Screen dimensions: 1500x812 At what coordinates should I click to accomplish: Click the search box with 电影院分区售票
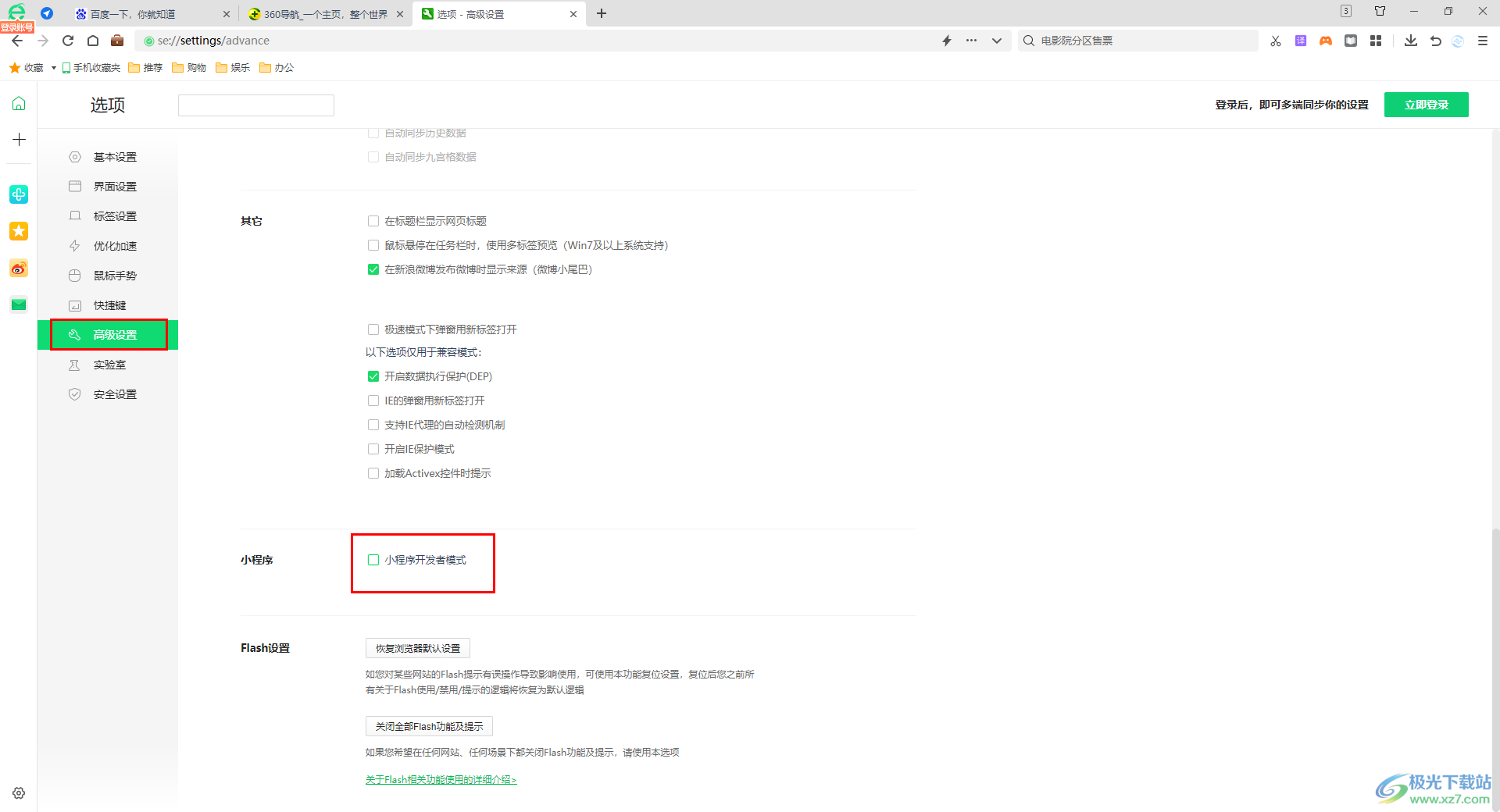click(1137, 41)
